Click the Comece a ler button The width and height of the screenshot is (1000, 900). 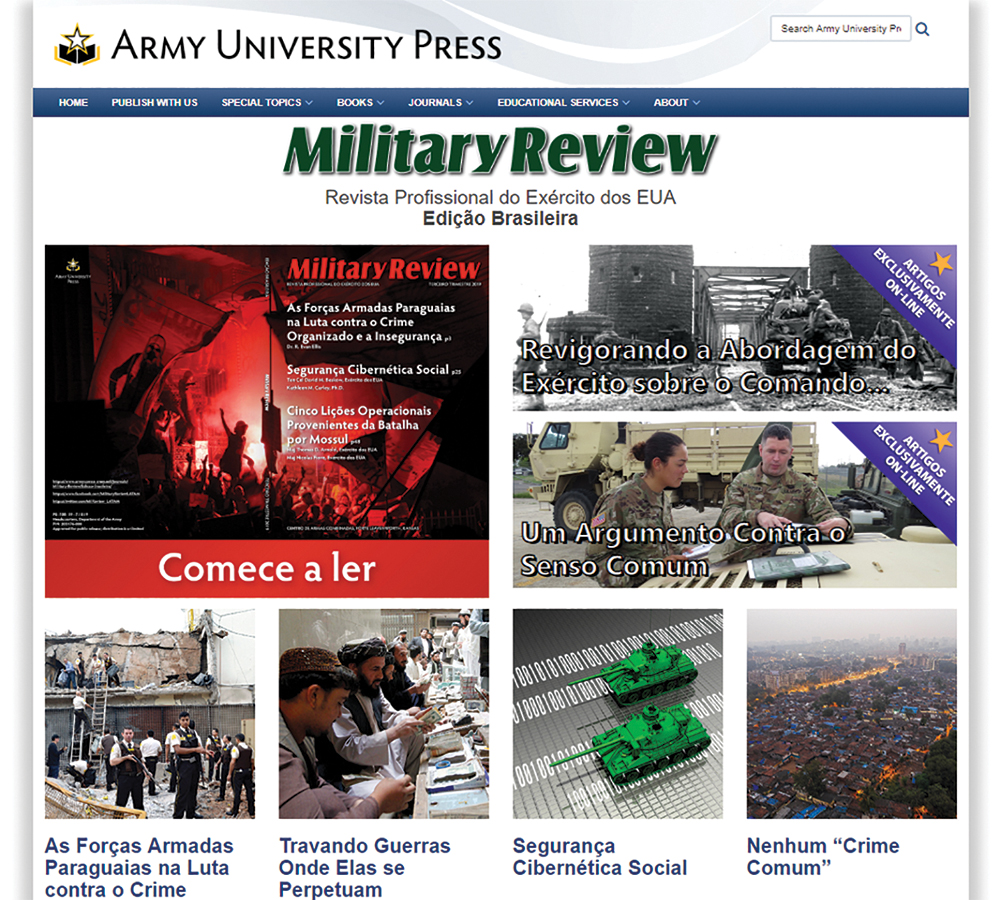coord(267,568)
